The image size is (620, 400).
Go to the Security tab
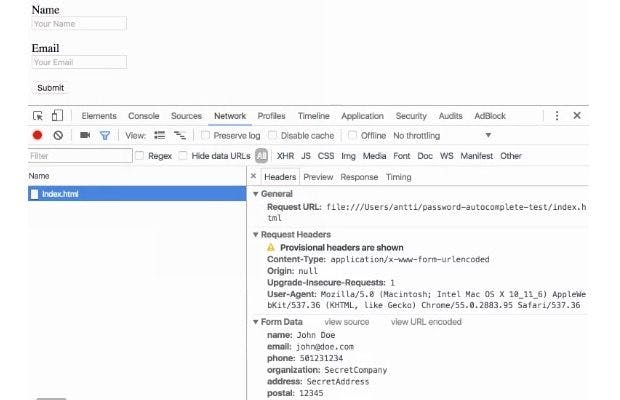tap(411, 116)
